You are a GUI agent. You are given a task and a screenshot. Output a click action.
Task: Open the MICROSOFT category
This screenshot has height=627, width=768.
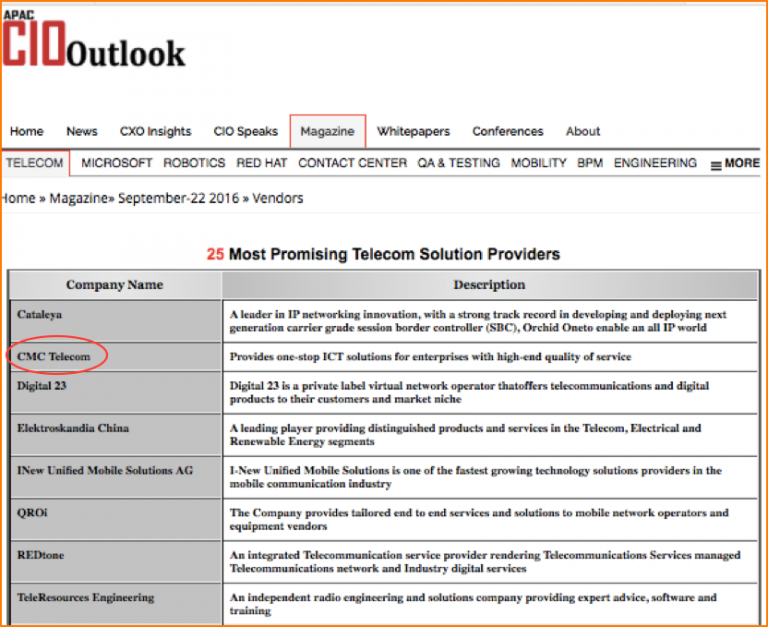point(117,163)
